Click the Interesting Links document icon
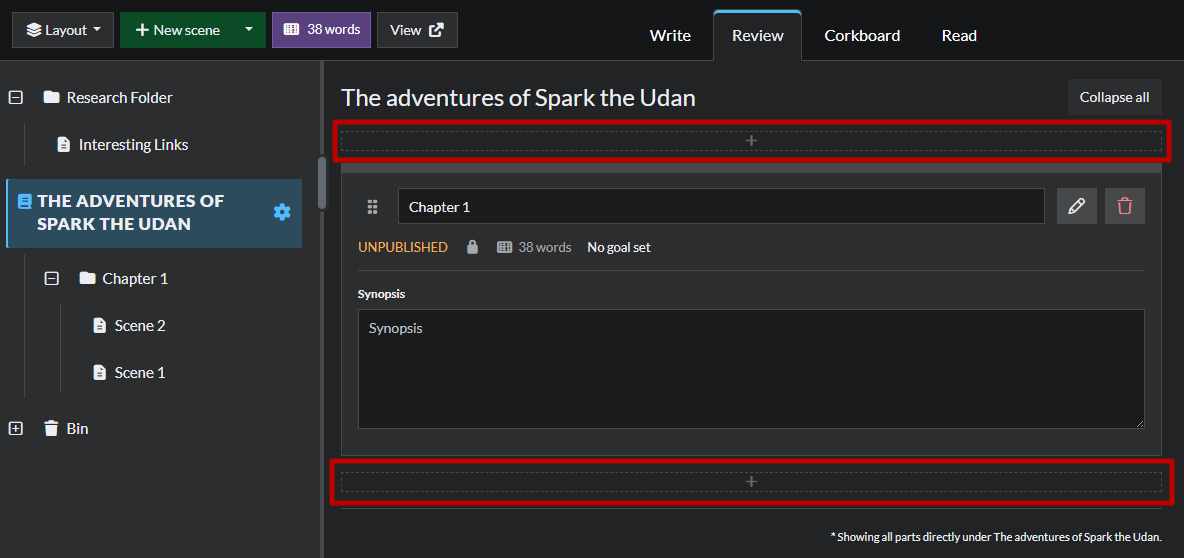 [64, 144]
